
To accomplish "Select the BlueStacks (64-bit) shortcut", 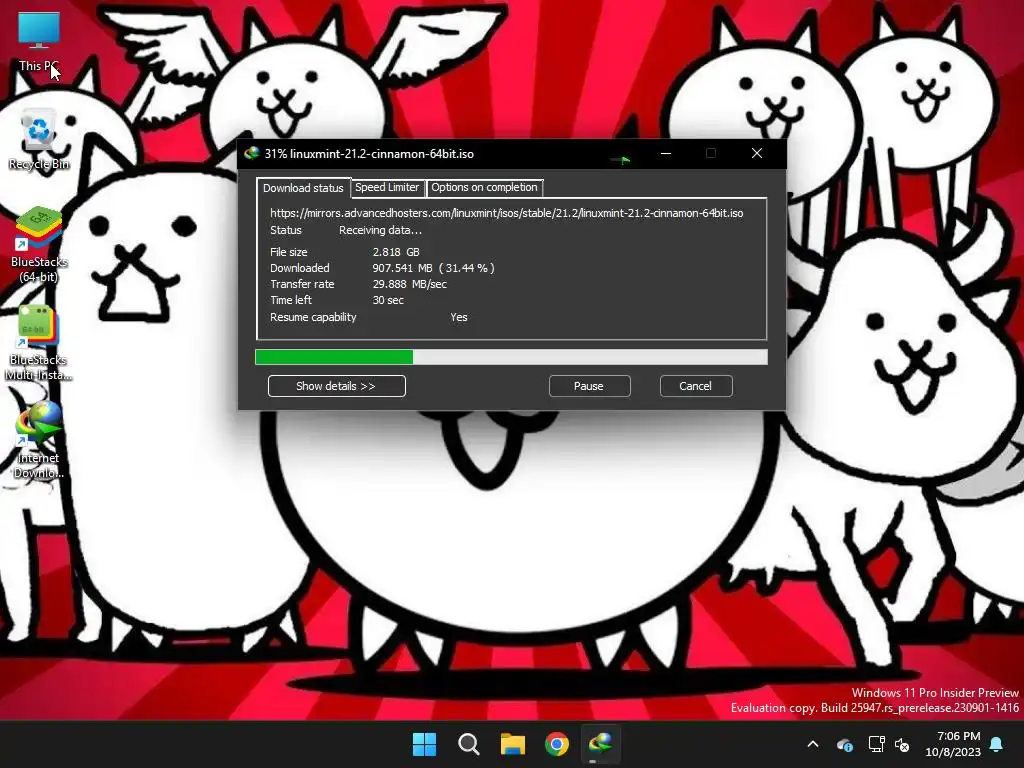I will tap(39, 245).
